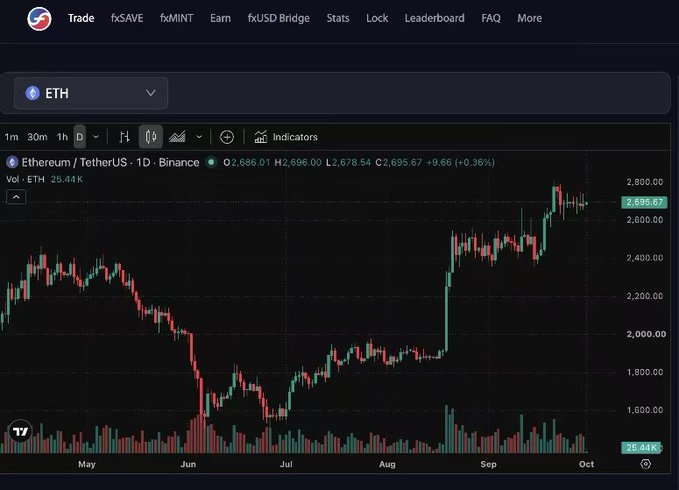Collapse the indicator legend with the caret button
Viewport: 679px width, 490px height.
point(16,197)
